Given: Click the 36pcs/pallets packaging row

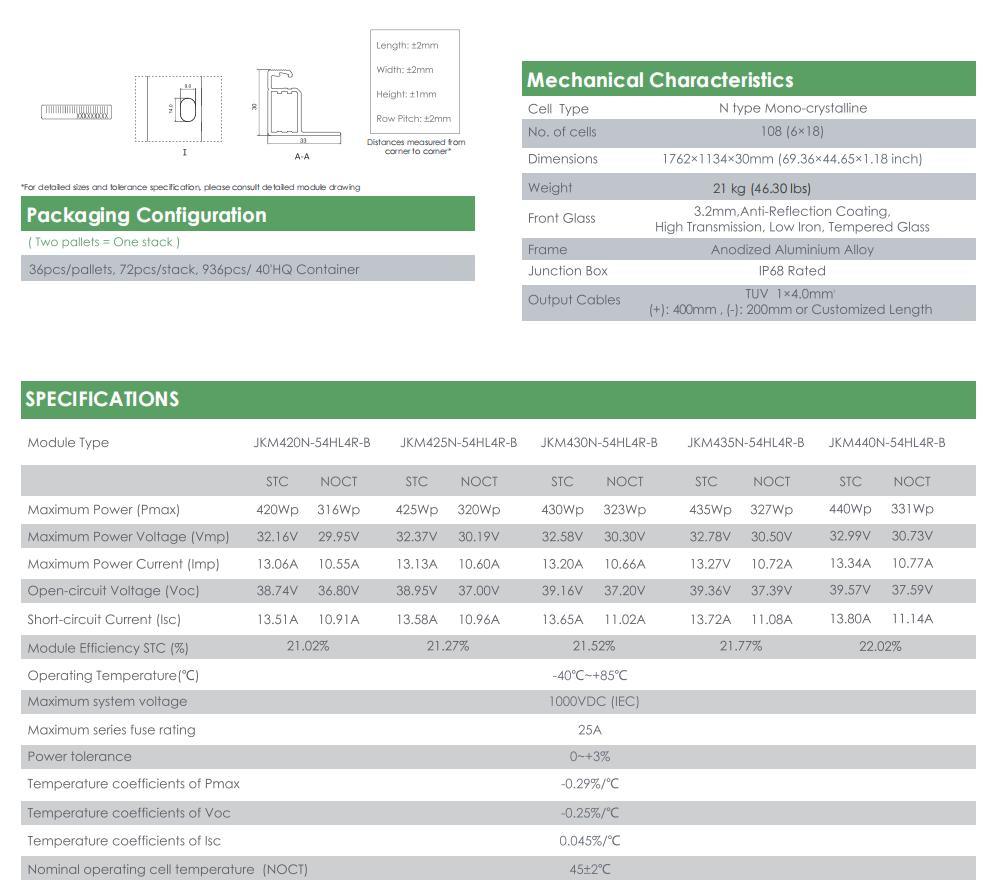Looking at the screenshot, I should pyautogui.click(x=194, y=269).
